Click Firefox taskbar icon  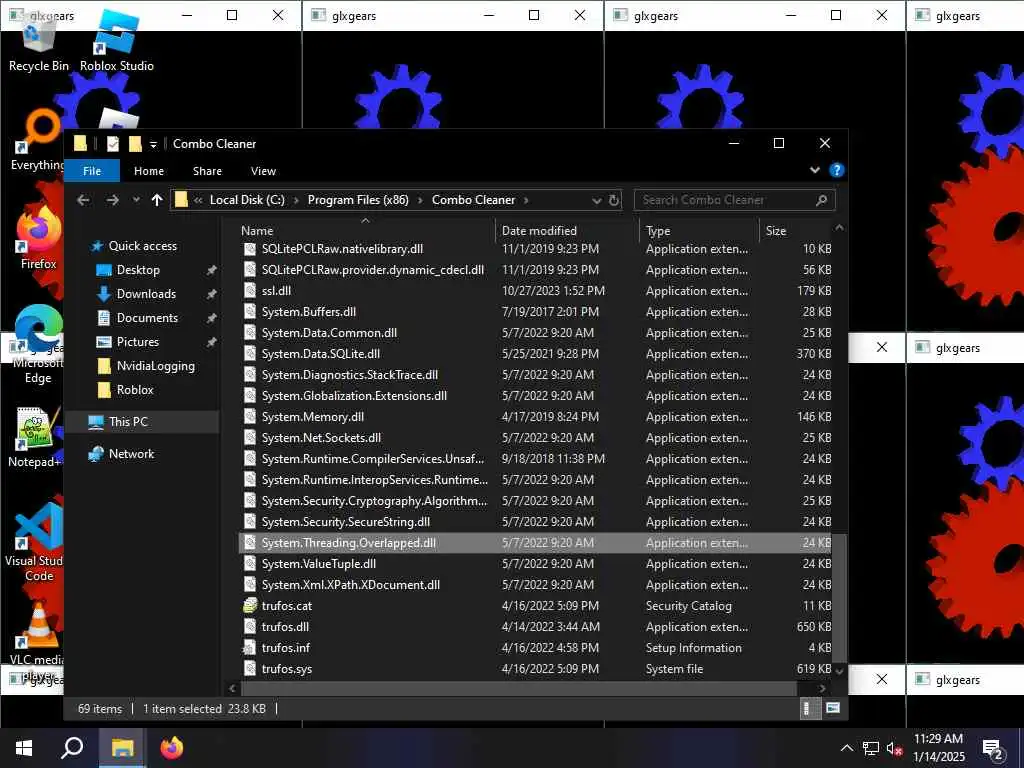[172, 748]
